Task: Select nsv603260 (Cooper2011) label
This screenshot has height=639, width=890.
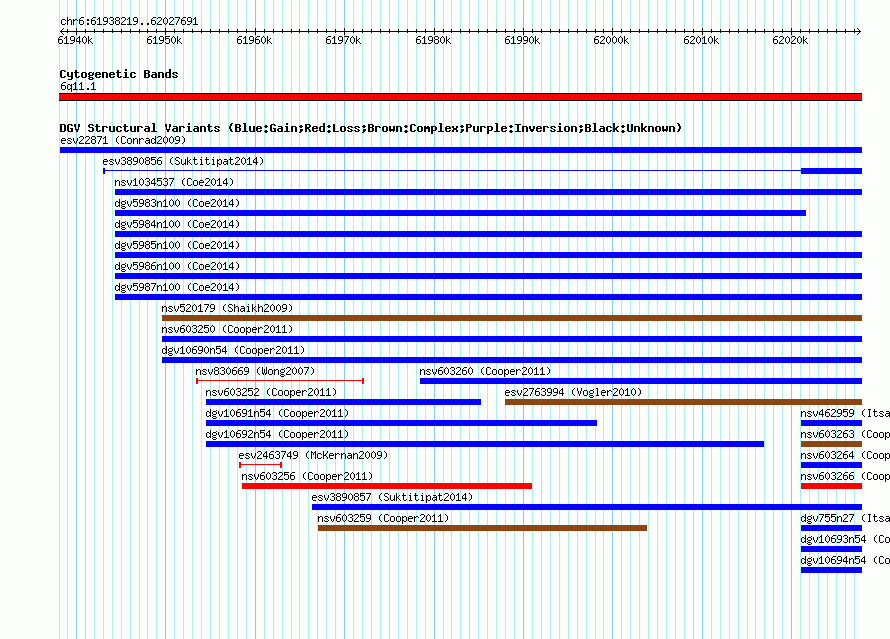Action: (485, 371)
